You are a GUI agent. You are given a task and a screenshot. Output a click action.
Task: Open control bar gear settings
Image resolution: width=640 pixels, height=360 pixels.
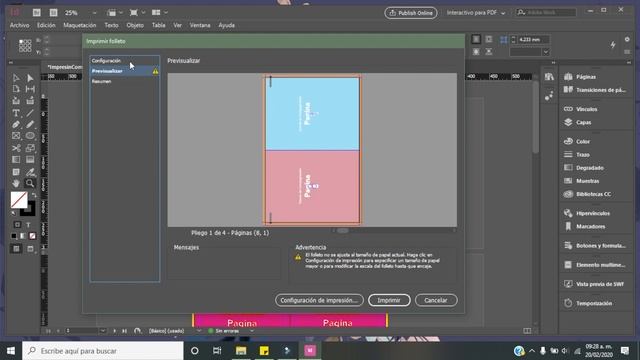click(x=627, y=40)
